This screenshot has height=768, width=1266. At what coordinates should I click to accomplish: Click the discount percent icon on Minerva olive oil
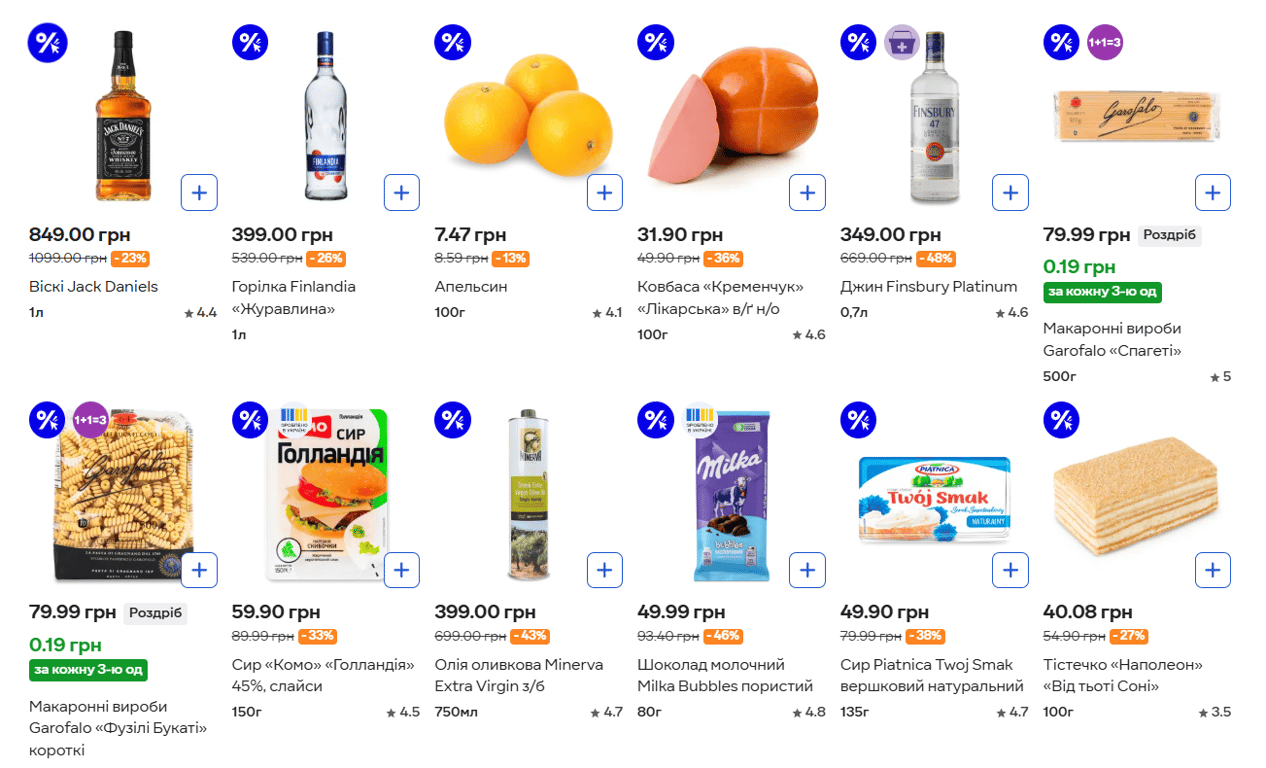453,420
